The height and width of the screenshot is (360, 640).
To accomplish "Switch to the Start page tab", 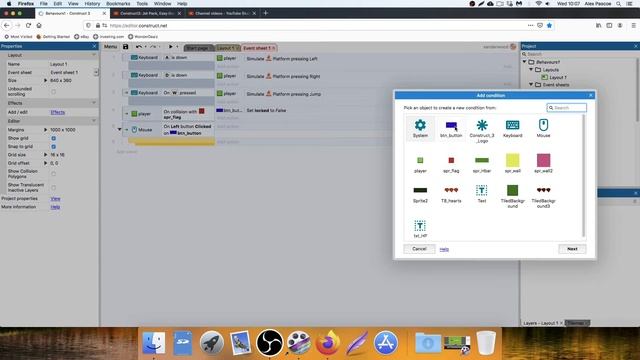I will tap(198, 48).
